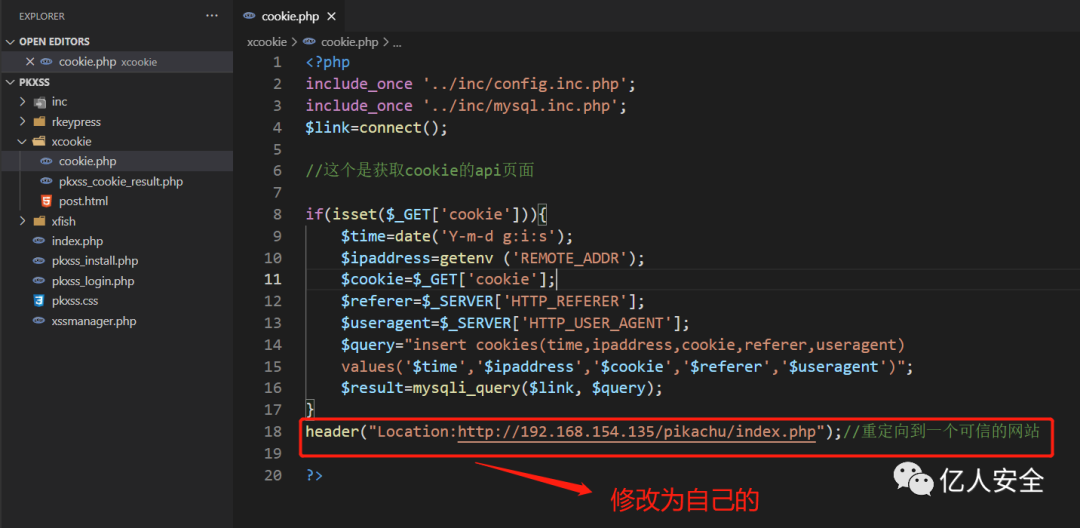This screenshot has height=528, width=1080.
Task: Click the closing ?> tag
Action: pyautogui.click(x=314, y=475)
